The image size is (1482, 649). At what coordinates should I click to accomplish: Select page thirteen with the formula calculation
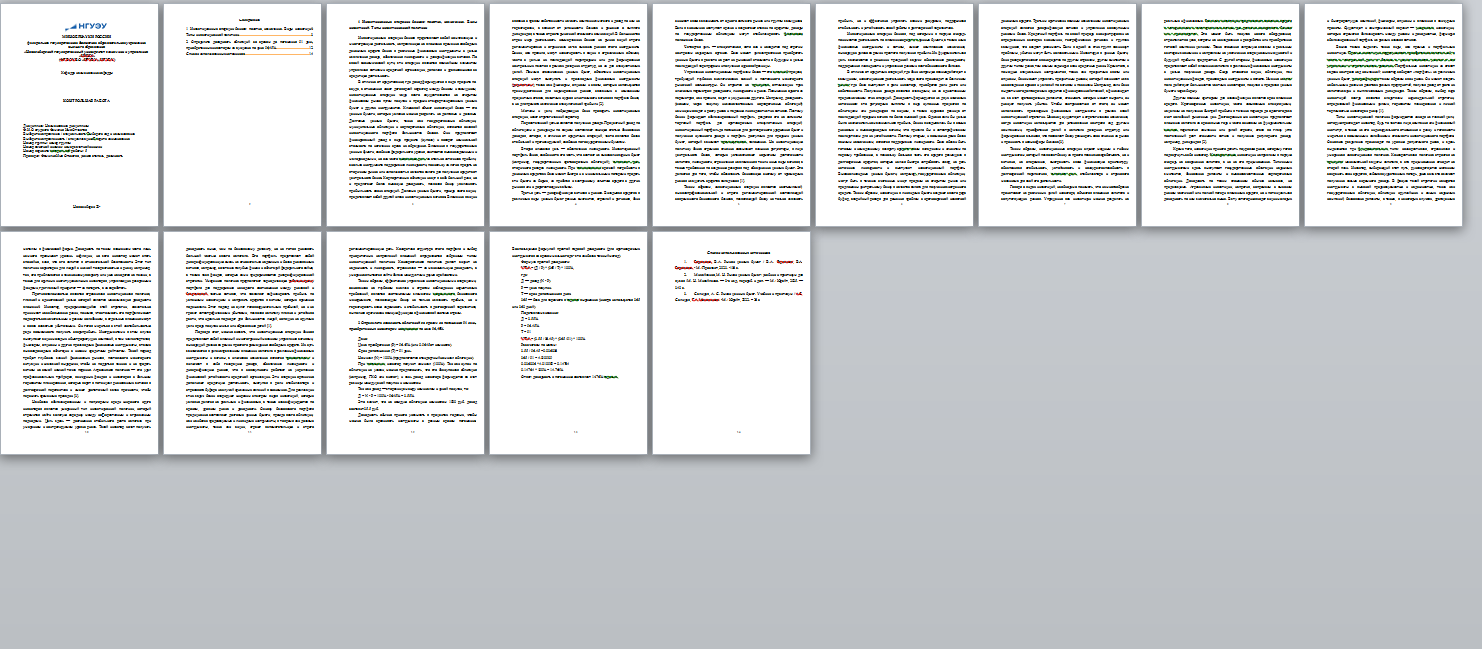(568, 342)
